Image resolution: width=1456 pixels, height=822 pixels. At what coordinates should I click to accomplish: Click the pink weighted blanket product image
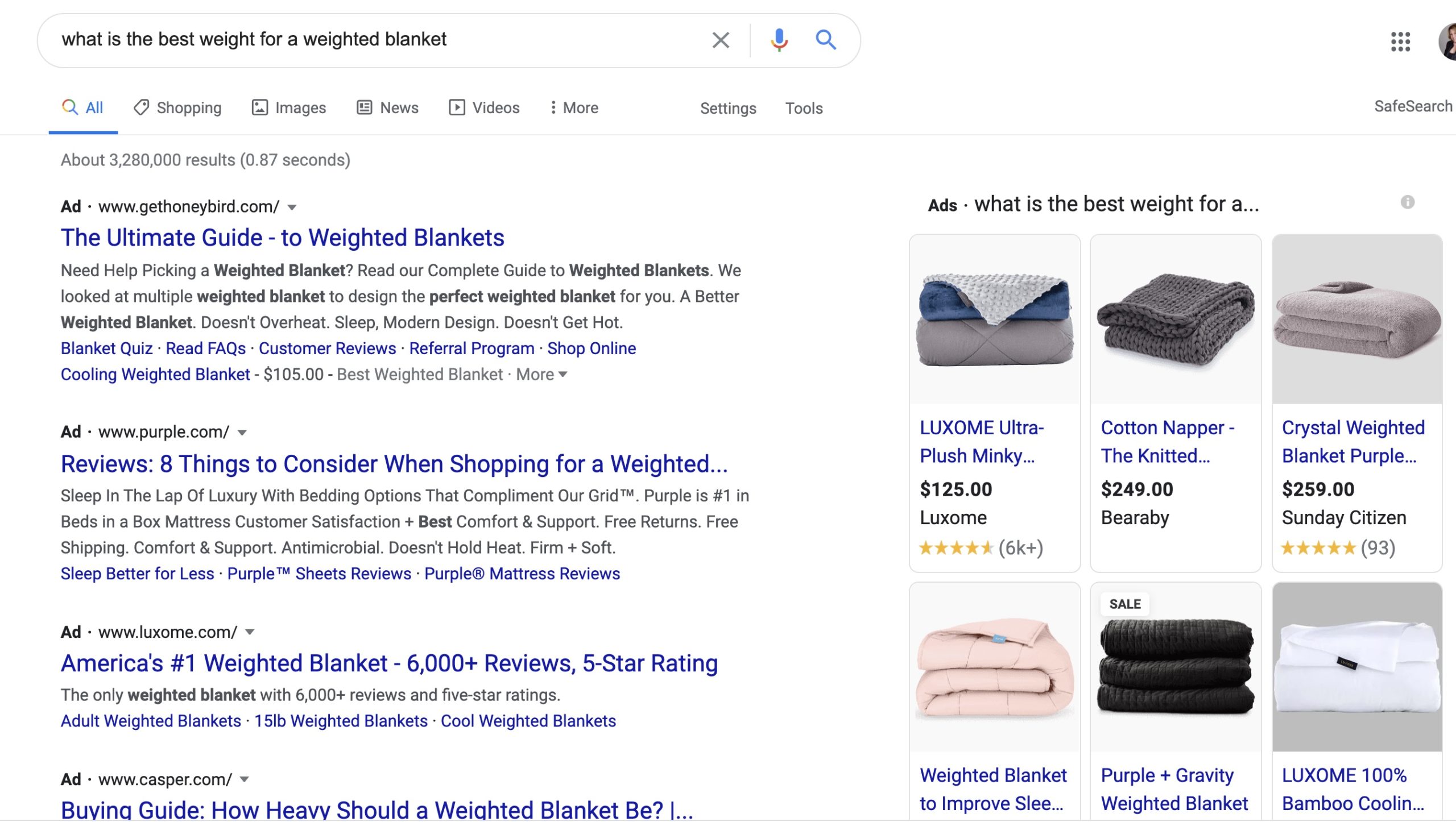click(x=995, y=667)
